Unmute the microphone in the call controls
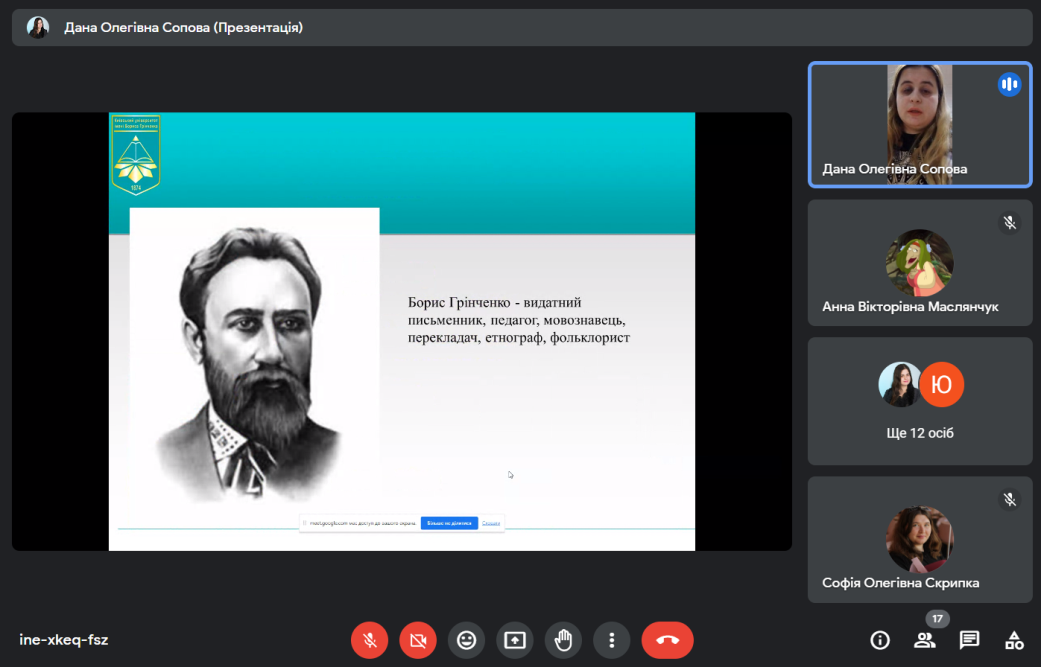The height and width of the screenshot is (667, 1041). point(369,640)
